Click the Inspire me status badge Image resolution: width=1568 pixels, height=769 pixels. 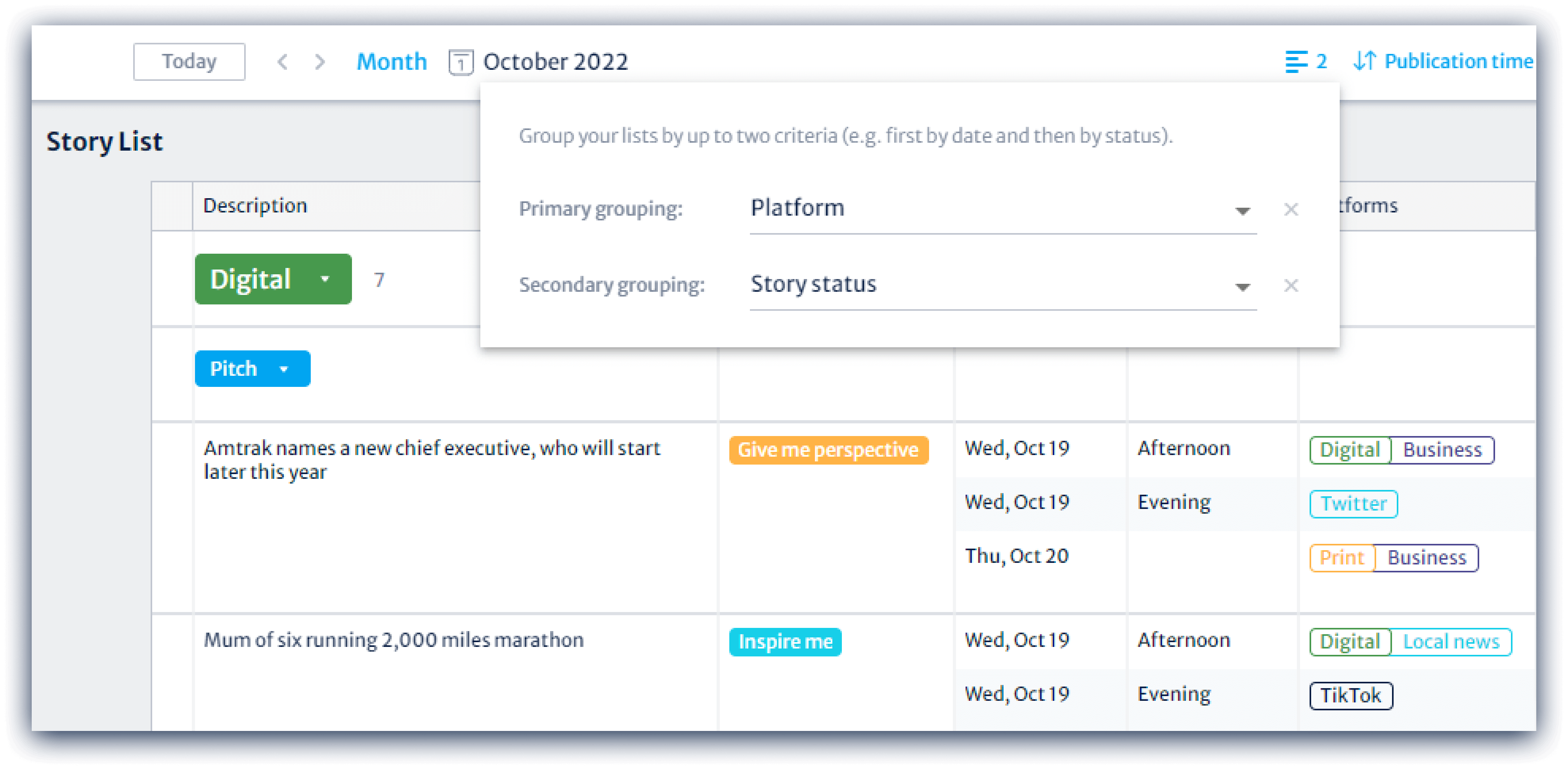point(785,641)
